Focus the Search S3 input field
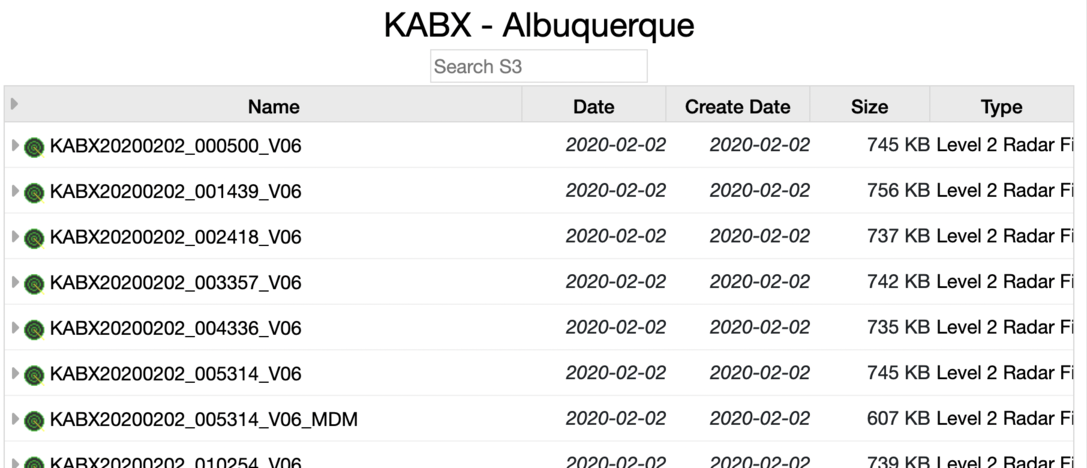Image resolution: width=1087 pixels, height=468 pixels. (x=538, y=67)
